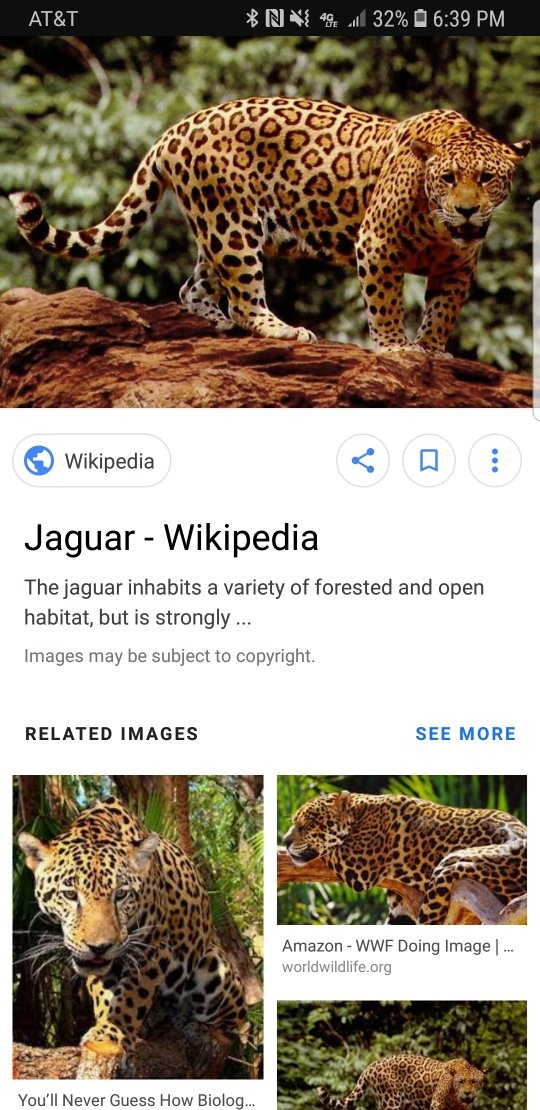Open the three-dot overflow menu
Screen dimensions: 540x1110
pyautogui.click(x=495, y=461)
